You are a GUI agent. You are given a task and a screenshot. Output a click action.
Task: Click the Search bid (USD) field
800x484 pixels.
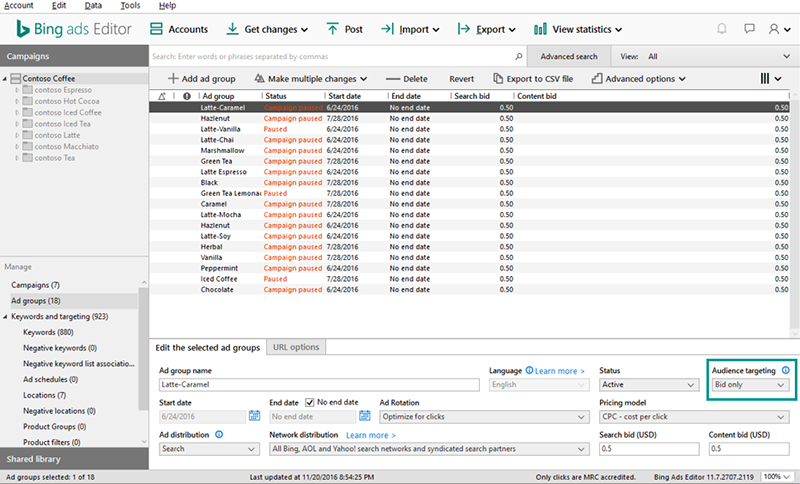coord(649,449)
